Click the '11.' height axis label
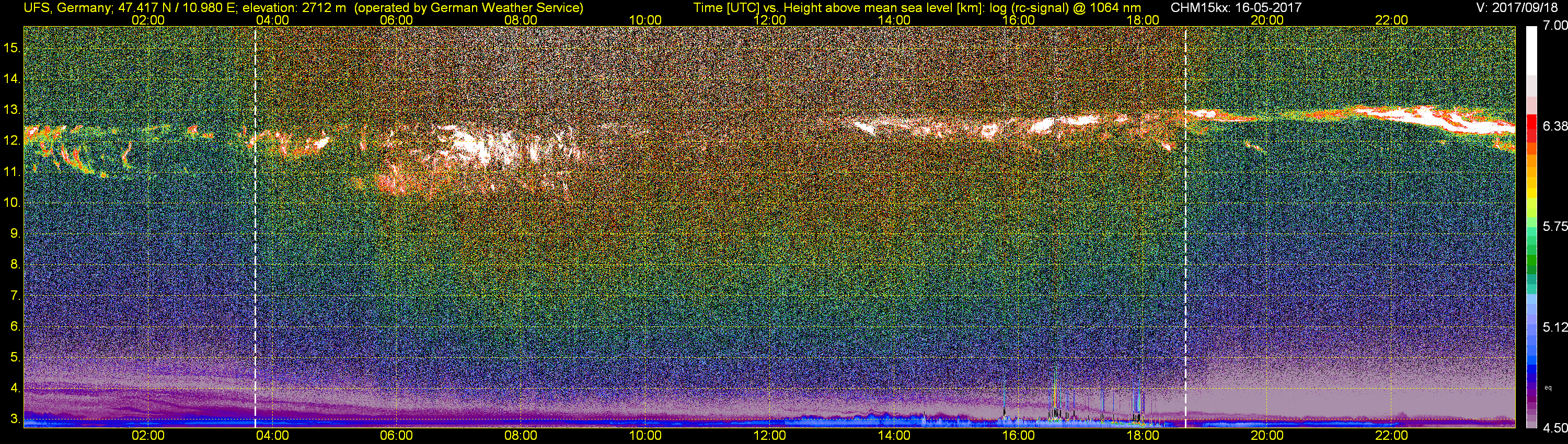This screenshot has width=1568, height=444. pyautogui.click(x=11, y=171)
